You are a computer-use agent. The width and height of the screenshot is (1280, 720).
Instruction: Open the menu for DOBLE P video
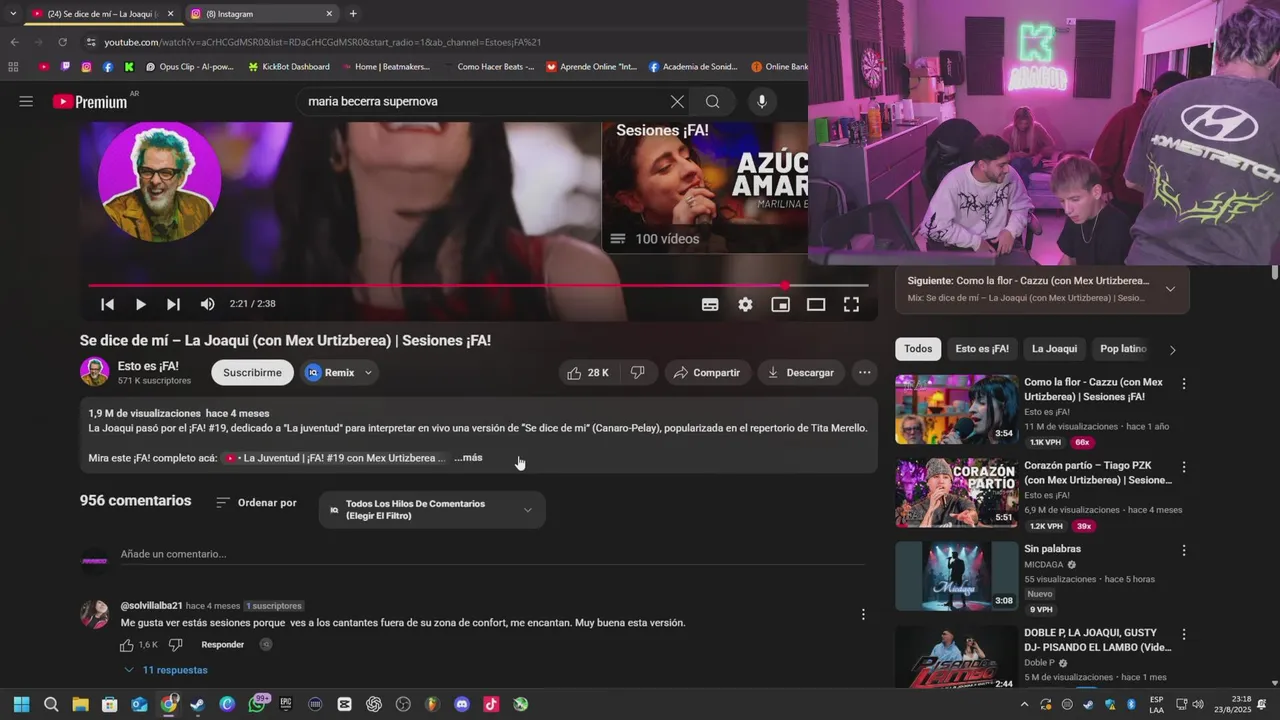pos(1184,634)
